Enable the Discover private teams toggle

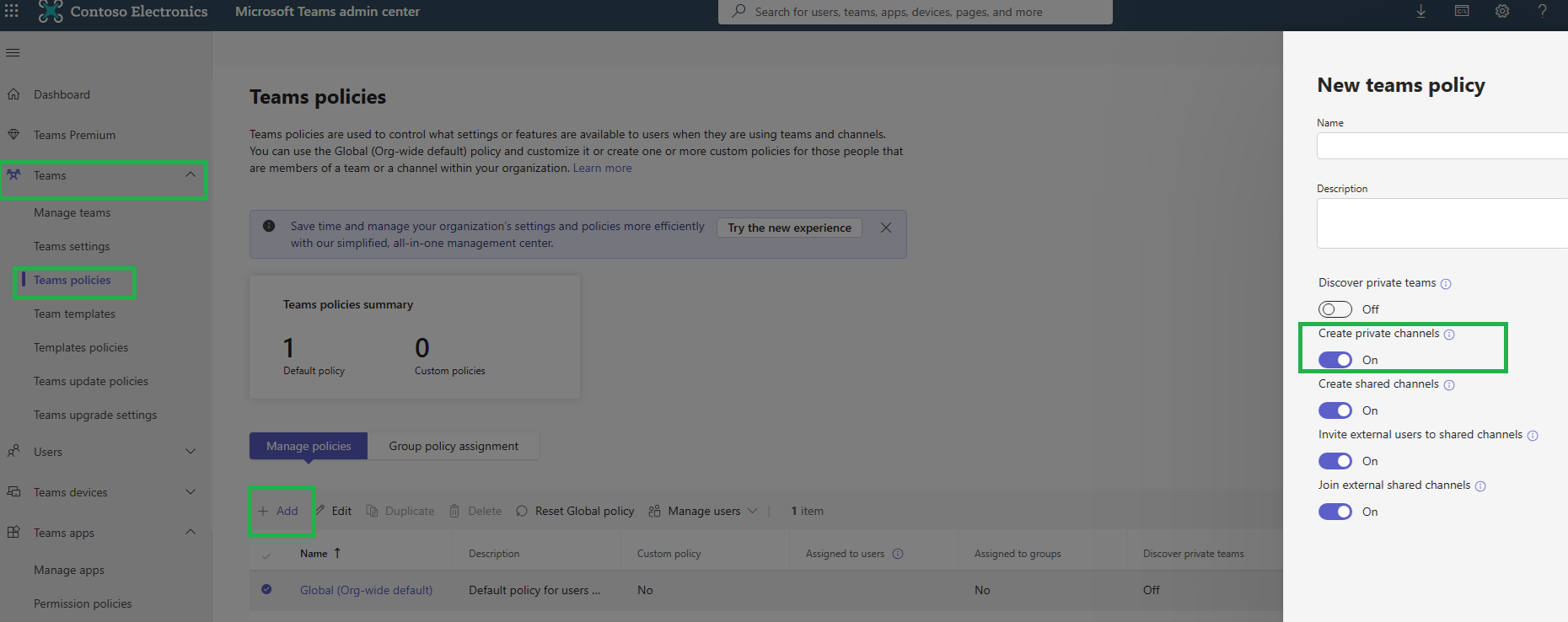point(1335,309)
